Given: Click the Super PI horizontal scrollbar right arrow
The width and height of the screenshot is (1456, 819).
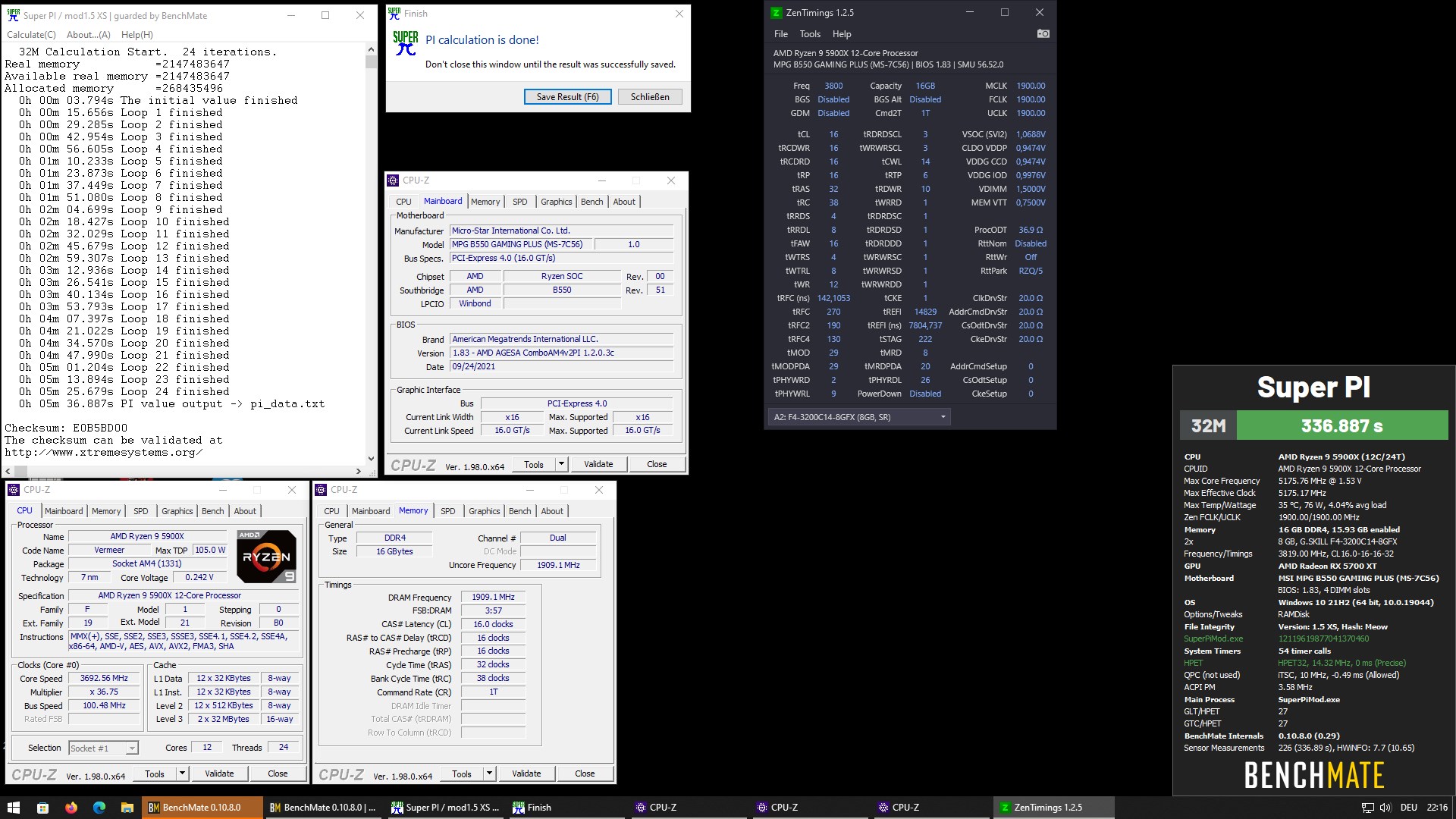Looking at the screenshot, I should [359, 471].
